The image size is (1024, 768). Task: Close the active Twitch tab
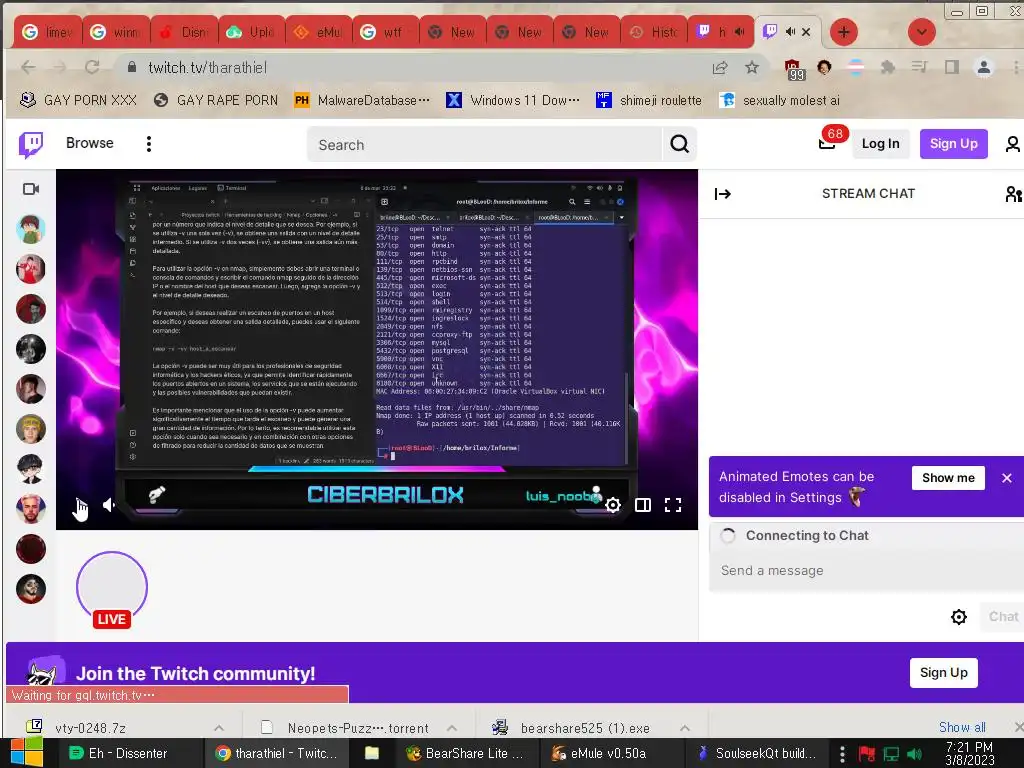point(806,32)
